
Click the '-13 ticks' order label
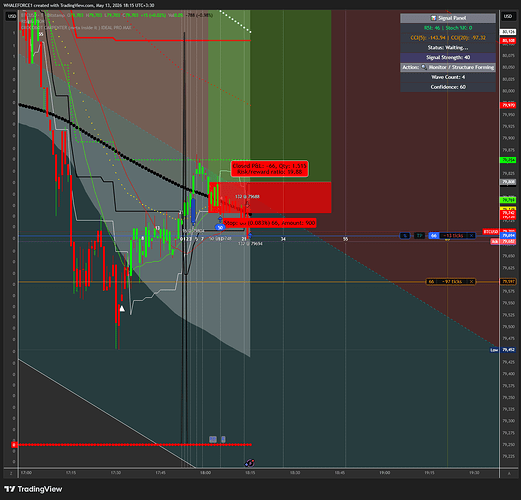tap(453, 236)
